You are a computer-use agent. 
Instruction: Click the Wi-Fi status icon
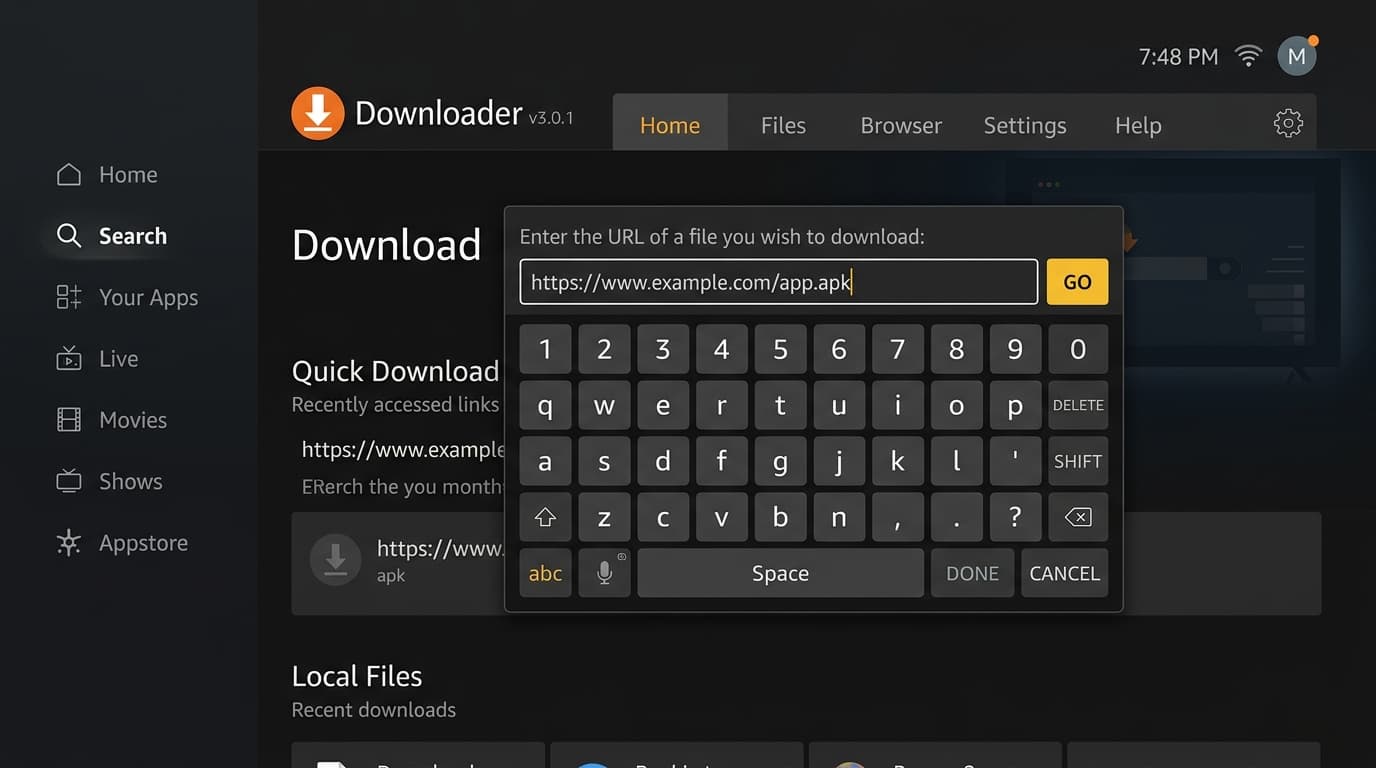pos(1248,56)
